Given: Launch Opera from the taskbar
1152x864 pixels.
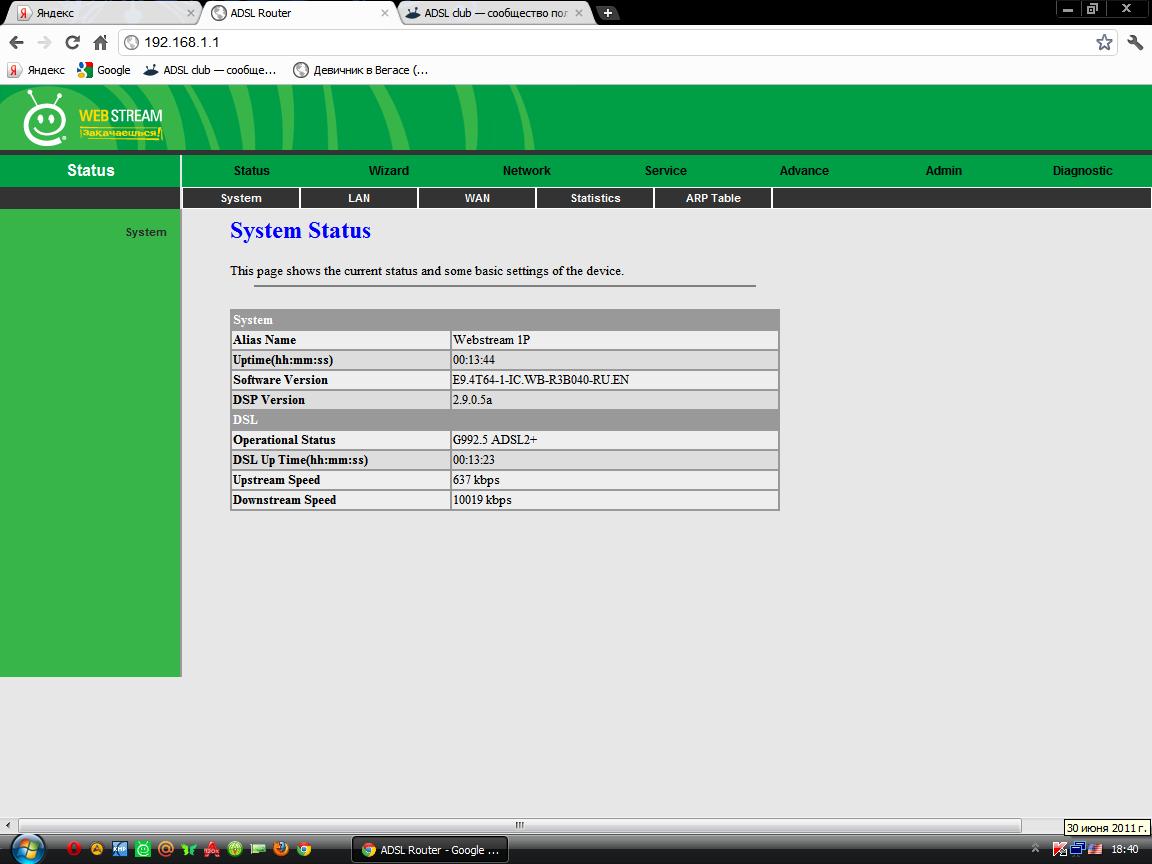Looking at the screenshot, I should [x=74, y=849].
